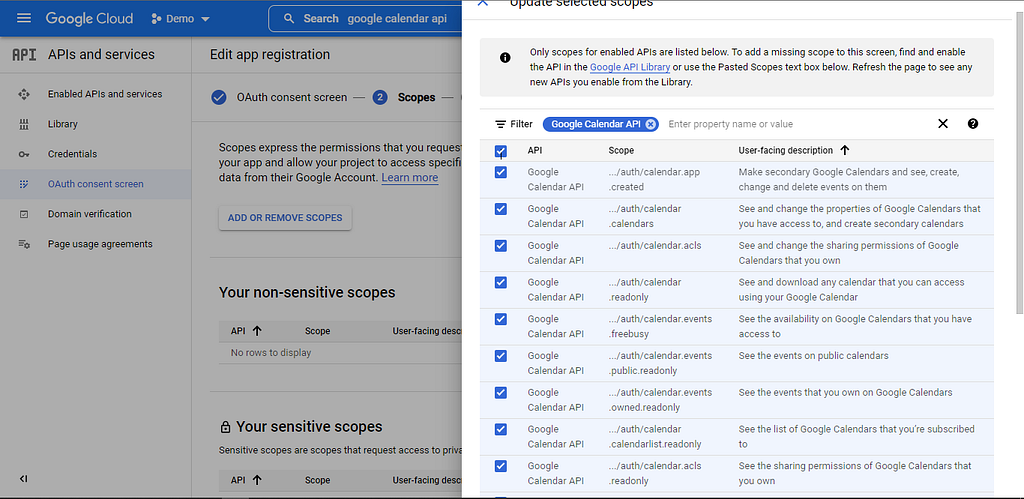Click the Library grid icon
The width and height of the screenshot is (1024, 499).
coord(24,124)
